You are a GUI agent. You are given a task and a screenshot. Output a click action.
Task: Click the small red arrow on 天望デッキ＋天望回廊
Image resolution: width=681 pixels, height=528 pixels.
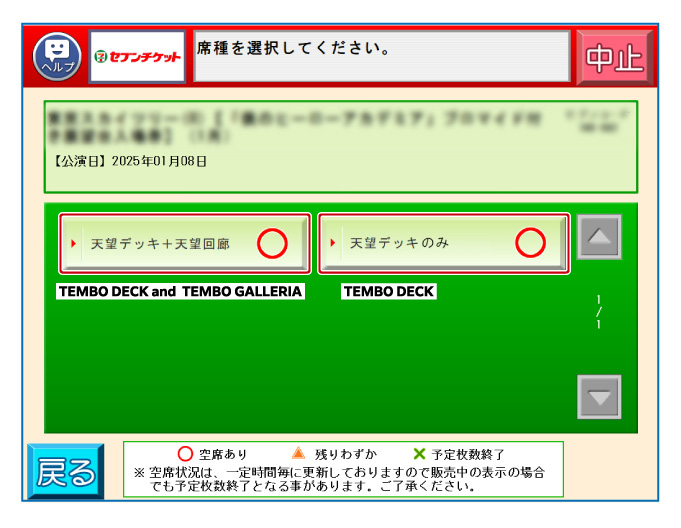coord(73,243)
